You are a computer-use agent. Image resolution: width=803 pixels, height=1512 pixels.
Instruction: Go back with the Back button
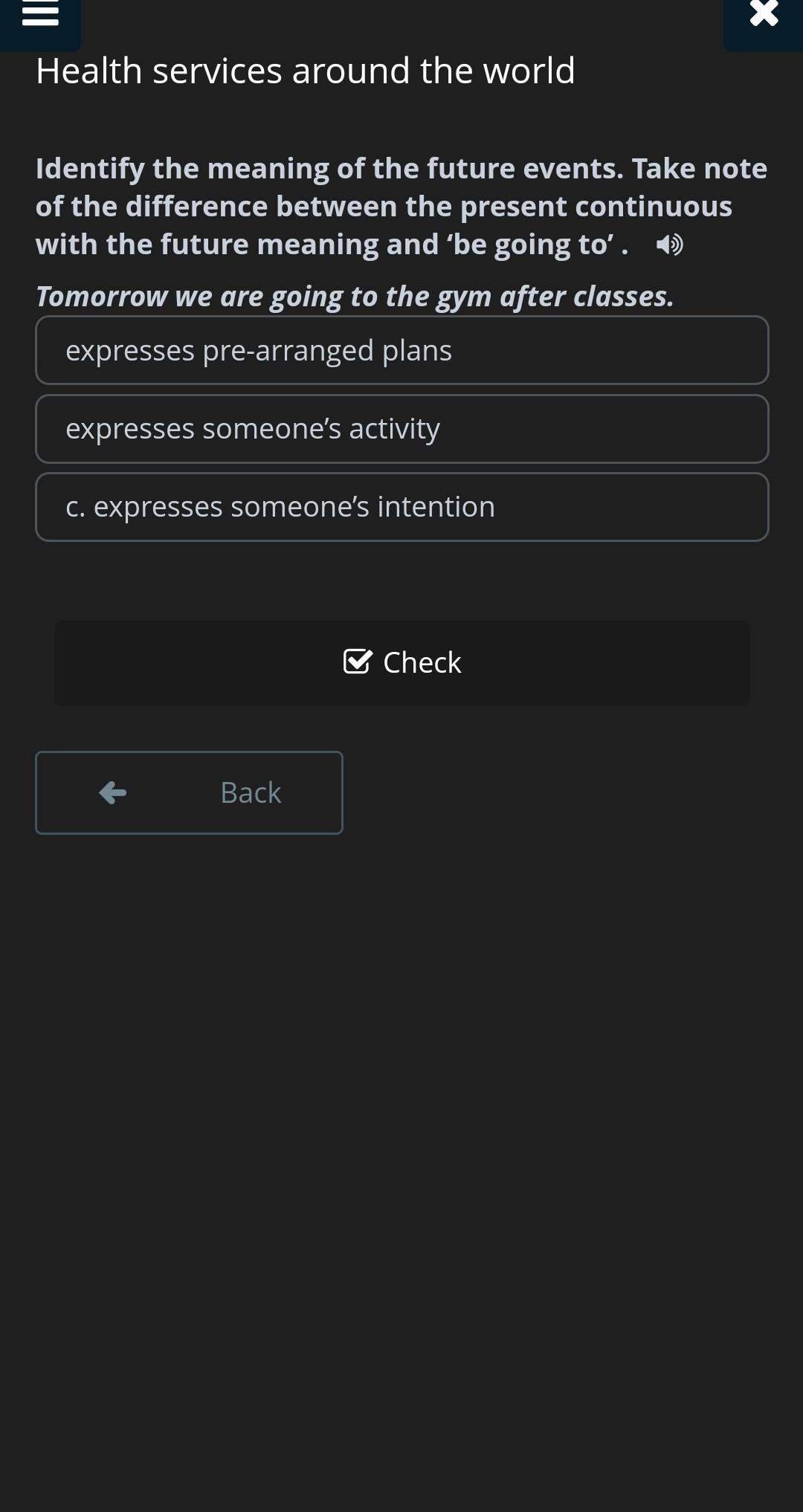(x=189, y=792)
